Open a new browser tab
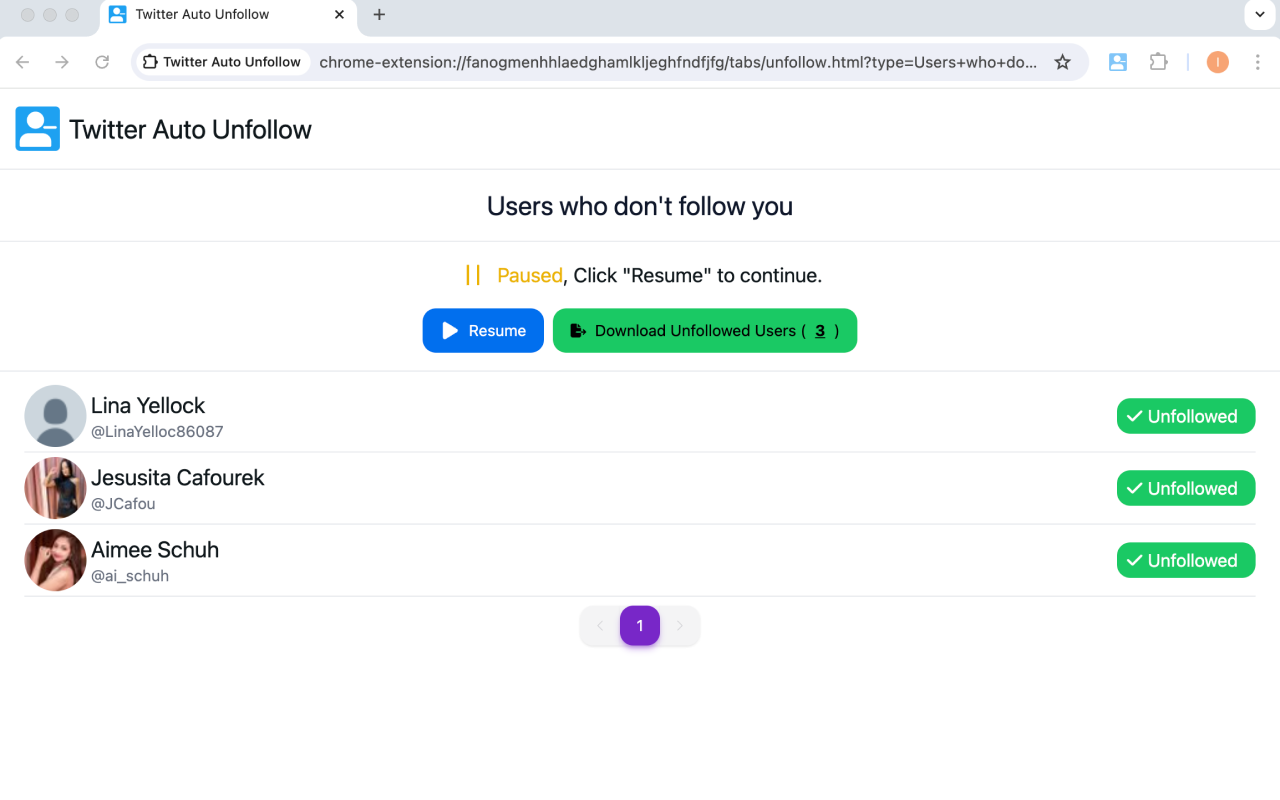Screen dimensions: 1280x800 click(378, 15)
